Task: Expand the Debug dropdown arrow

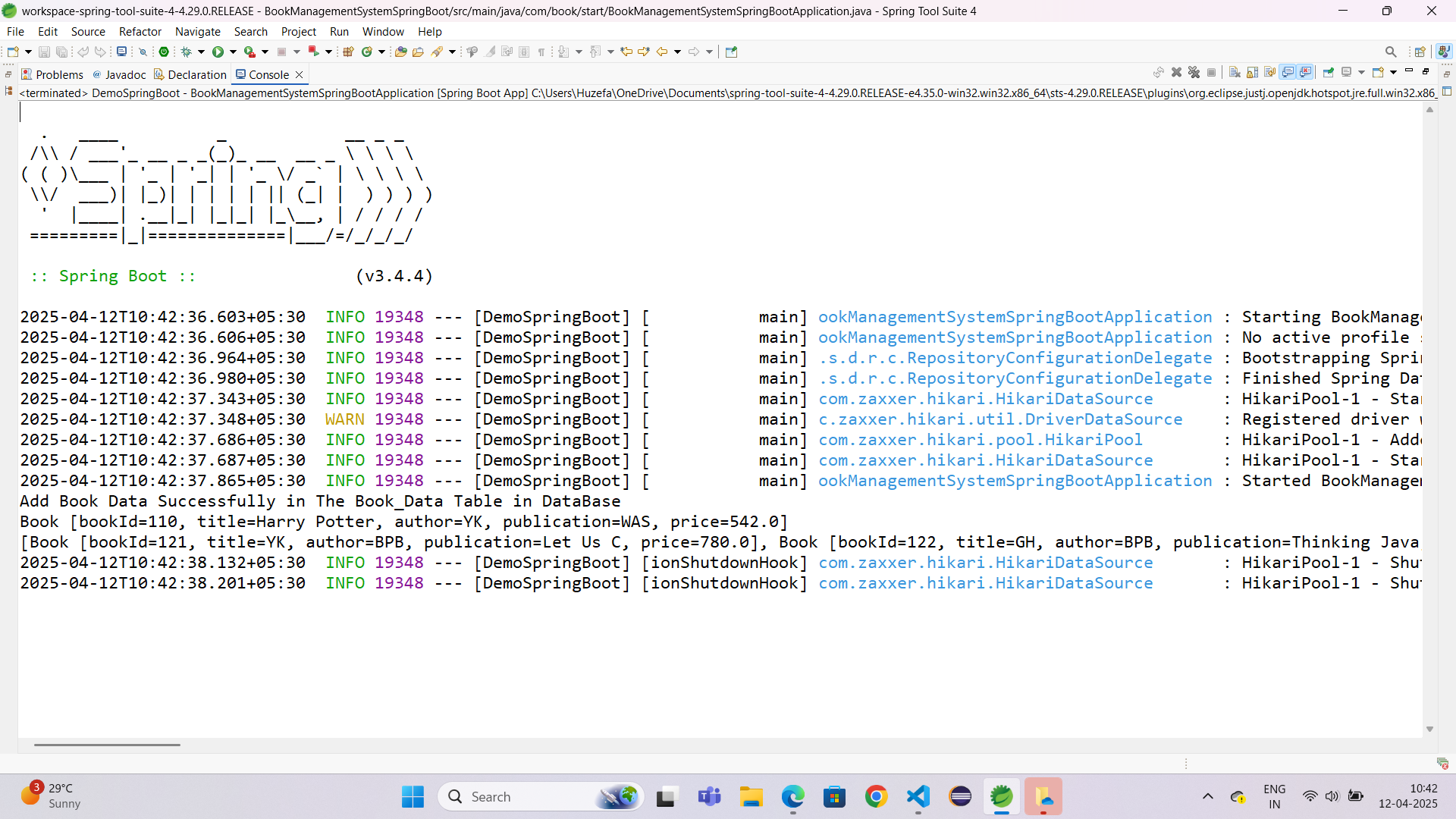Action: [201, 52]
